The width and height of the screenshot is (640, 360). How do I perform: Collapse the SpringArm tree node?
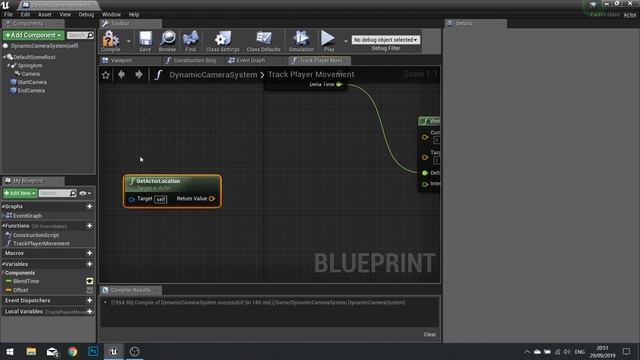coord(9,65)
